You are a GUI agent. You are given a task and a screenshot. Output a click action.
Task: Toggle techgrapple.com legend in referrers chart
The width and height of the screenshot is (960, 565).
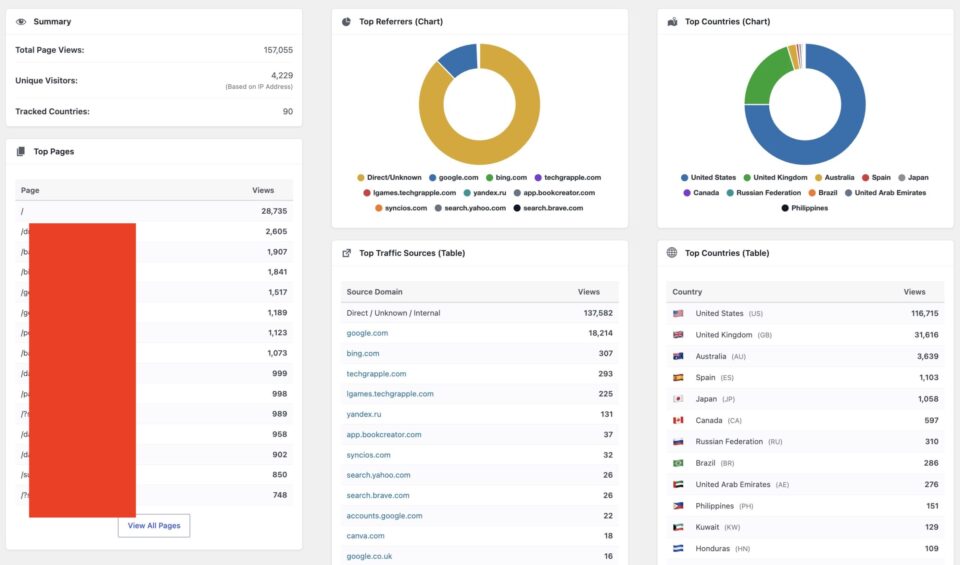(x=568, y=178)
